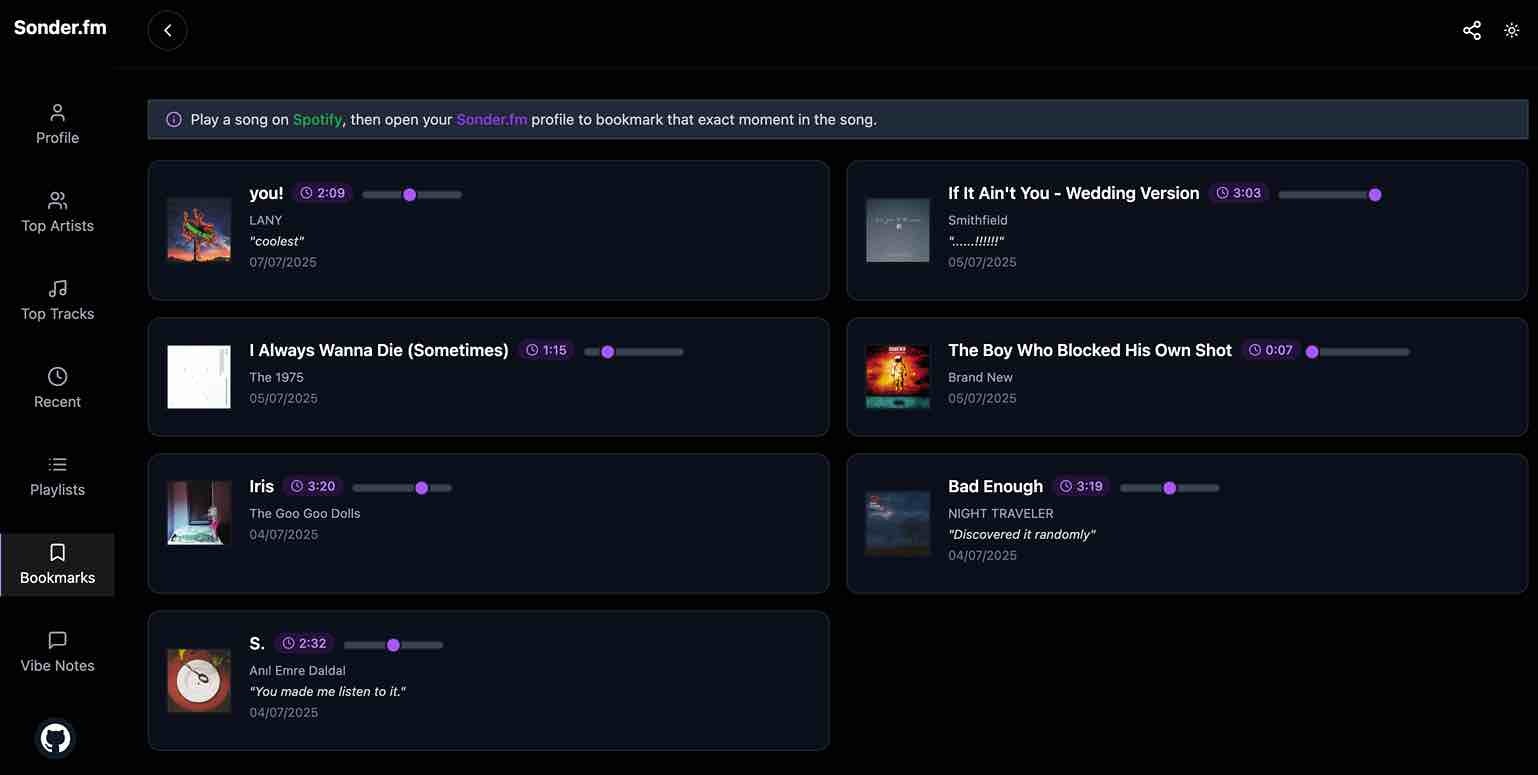Image resolution: width=1538 pixels, height=775 pixels.
Task: Open Vibe Notes in the sidebar
Action: tap(57, 653)
